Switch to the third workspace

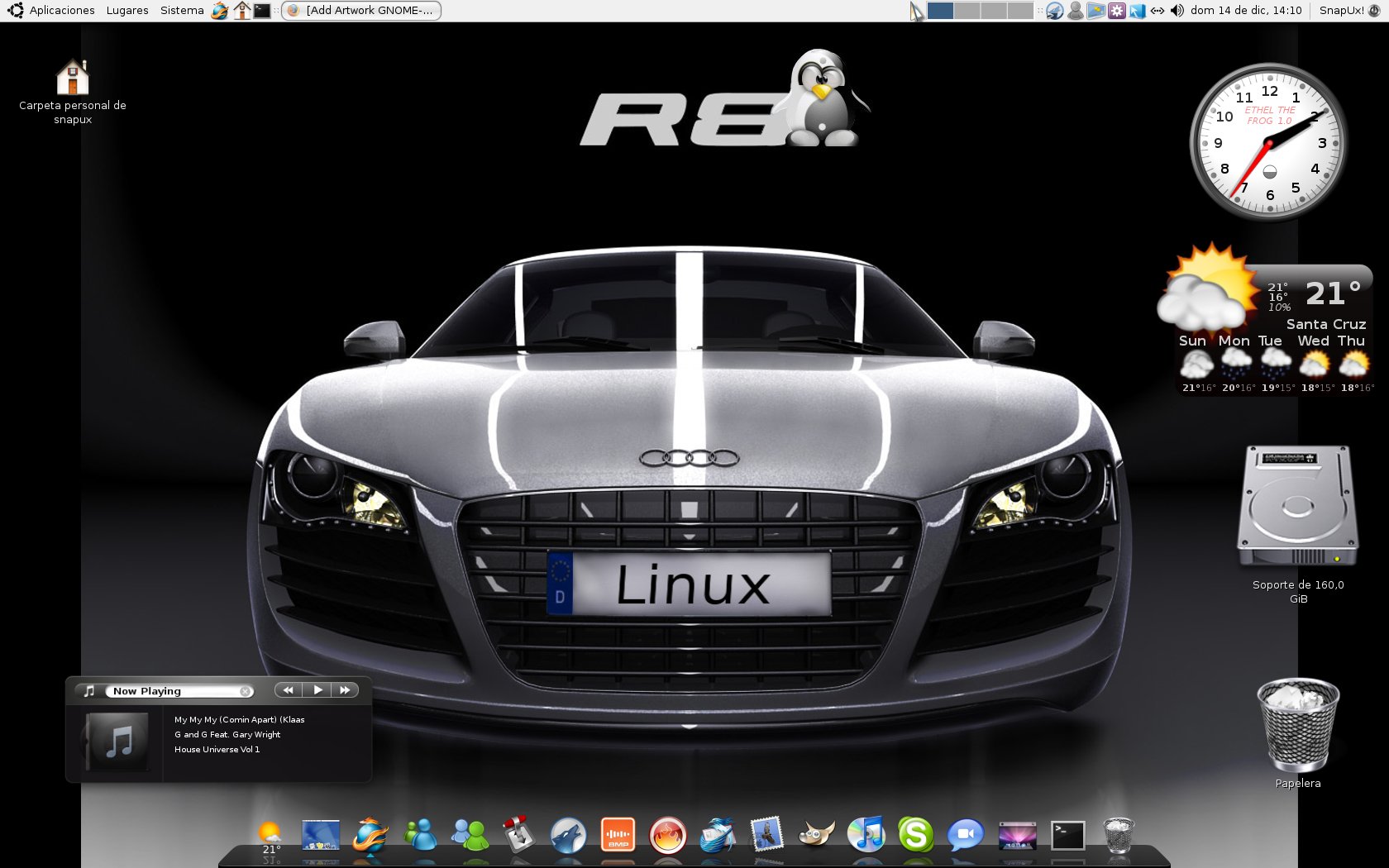click(993, 11)
